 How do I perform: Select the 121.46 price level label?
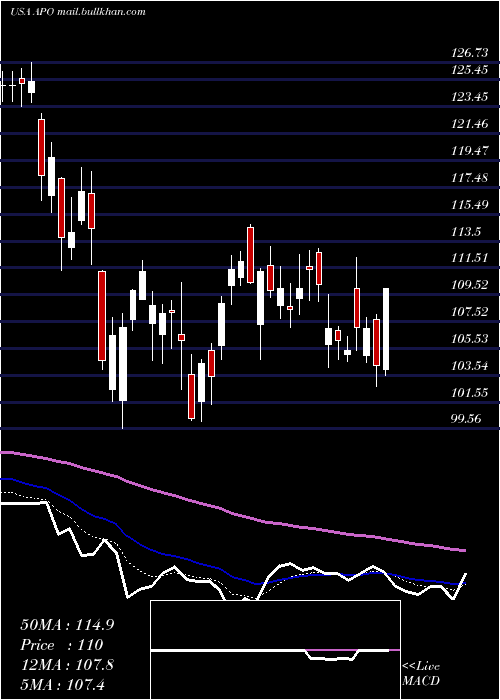click(x=470, y=124)
